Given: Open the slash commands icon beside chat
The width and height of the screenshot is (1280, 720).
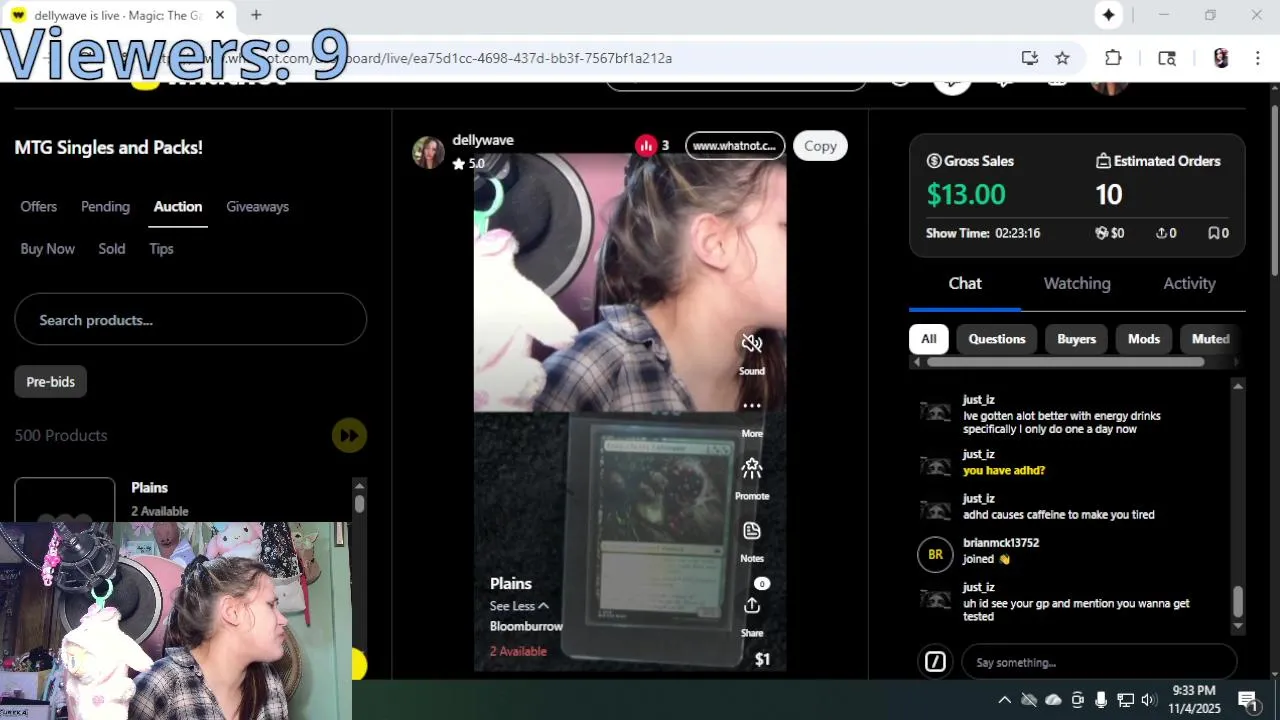Looking at the screenshot, I should coord(935,662).
